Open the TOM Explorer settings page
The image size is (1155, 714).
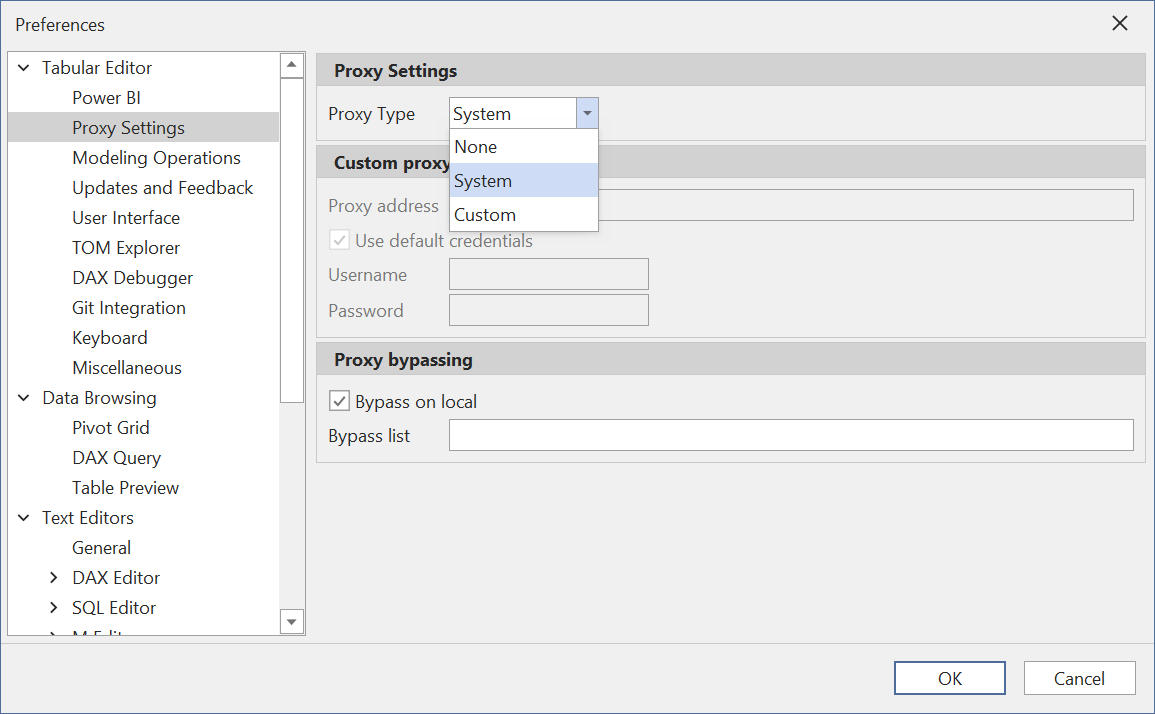pos(126,247)
